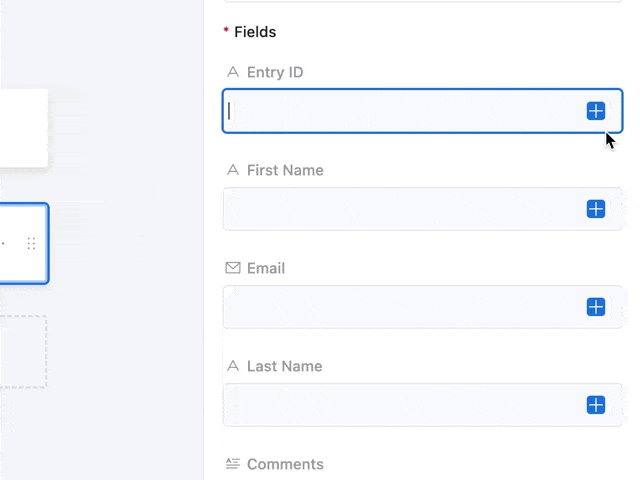Image resolution: width=640 pixels, height=480 pixels.
Task: Click the text-type icon beside Entry ID
Action: click(233, 72)
